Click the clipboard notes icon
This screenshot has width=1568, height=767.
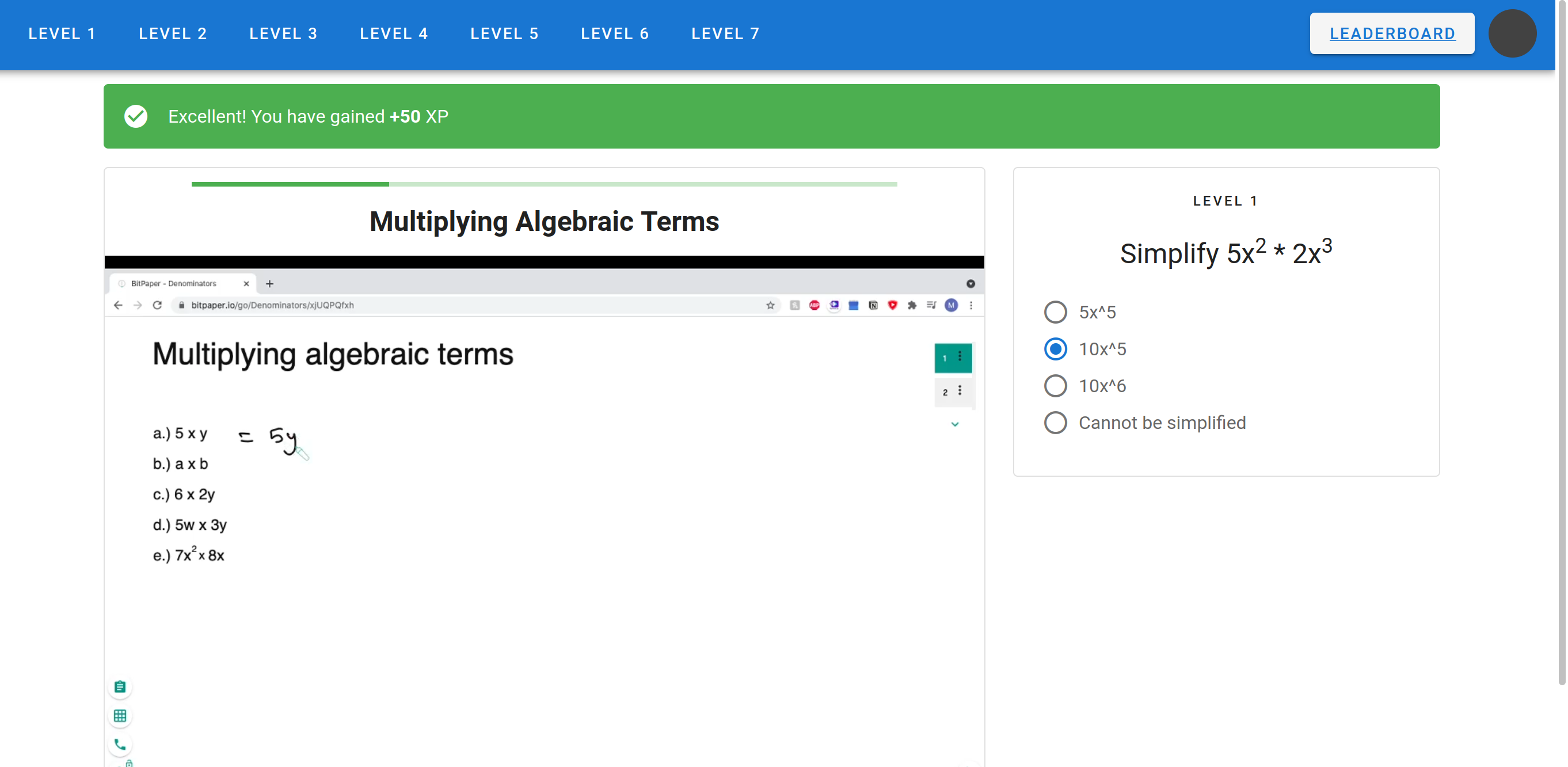(120, 686)
